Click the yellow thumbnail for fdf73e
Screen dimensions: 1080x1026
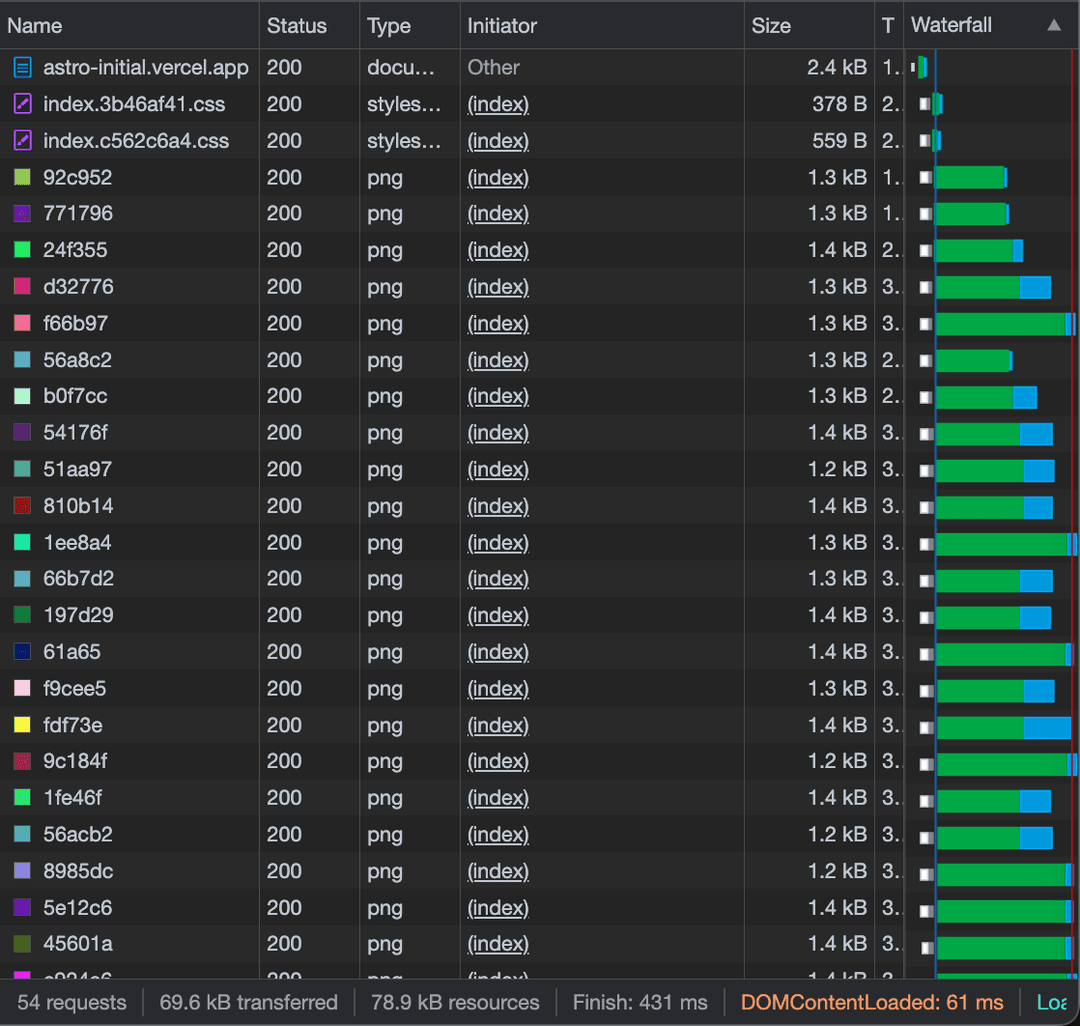point(22,725)
